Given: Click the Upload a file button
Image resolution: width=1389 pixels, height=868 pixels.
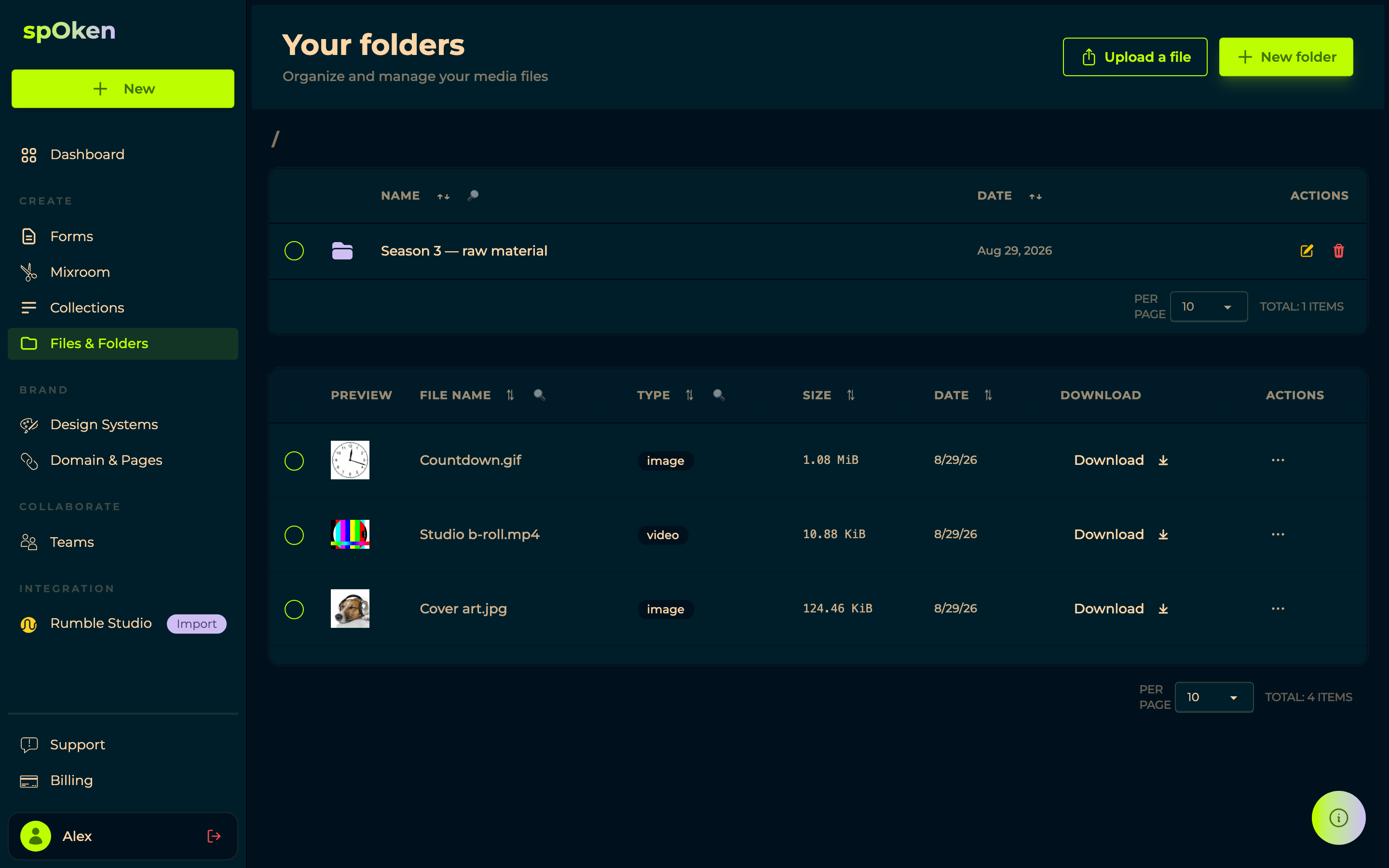Looking at the screenshot, I should pos(1135,57).
